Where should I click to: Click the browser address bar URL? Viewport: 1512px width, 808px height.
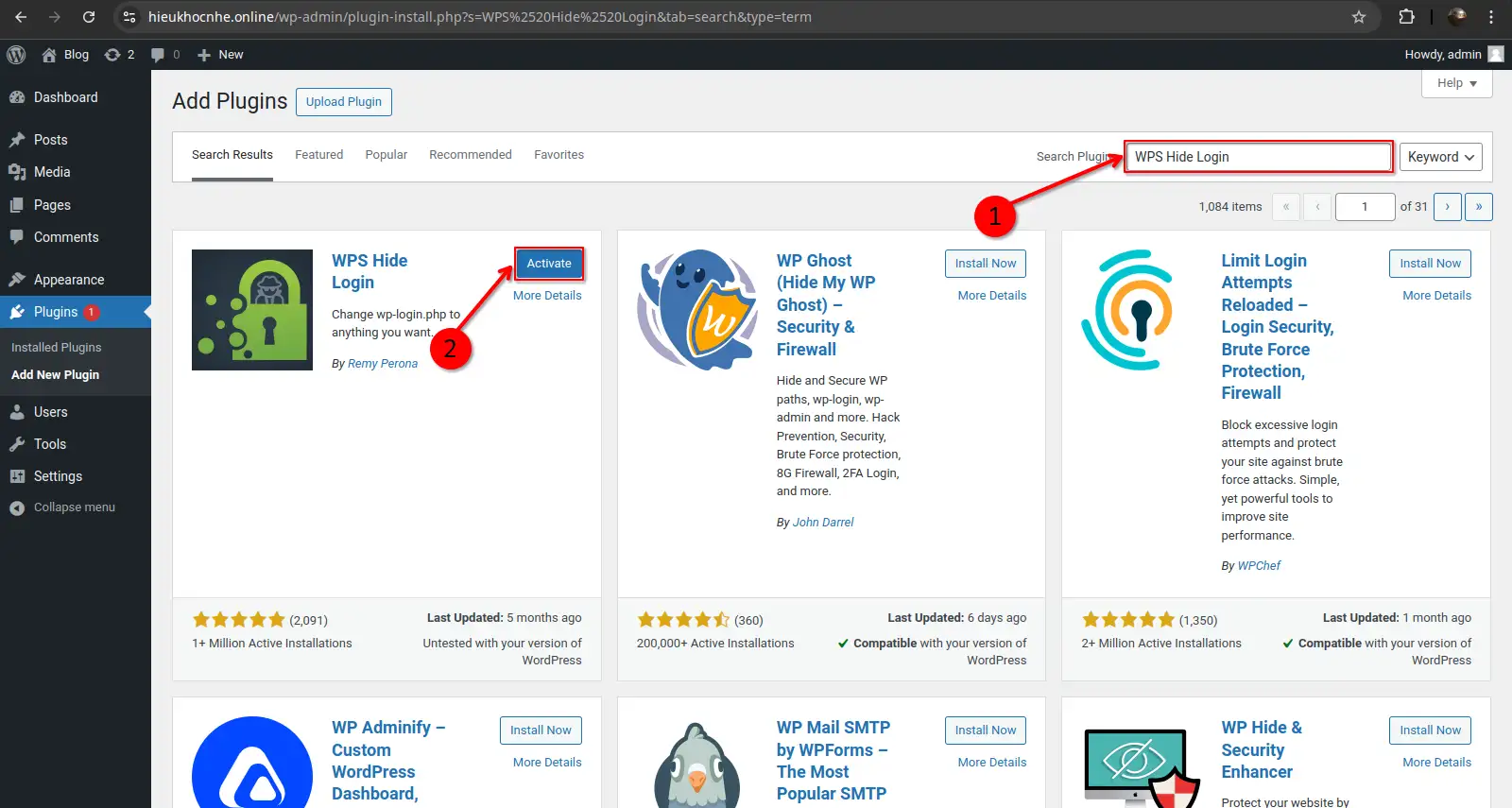[479, 17]
